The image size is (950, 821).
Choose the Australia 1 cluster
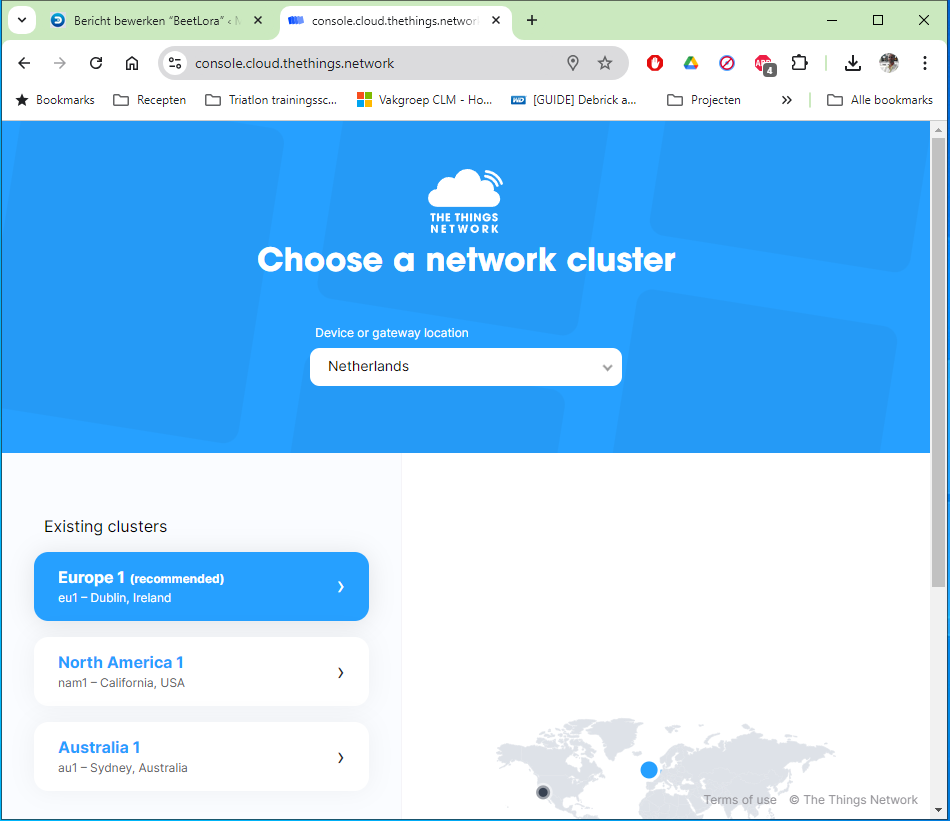[201, 757]
